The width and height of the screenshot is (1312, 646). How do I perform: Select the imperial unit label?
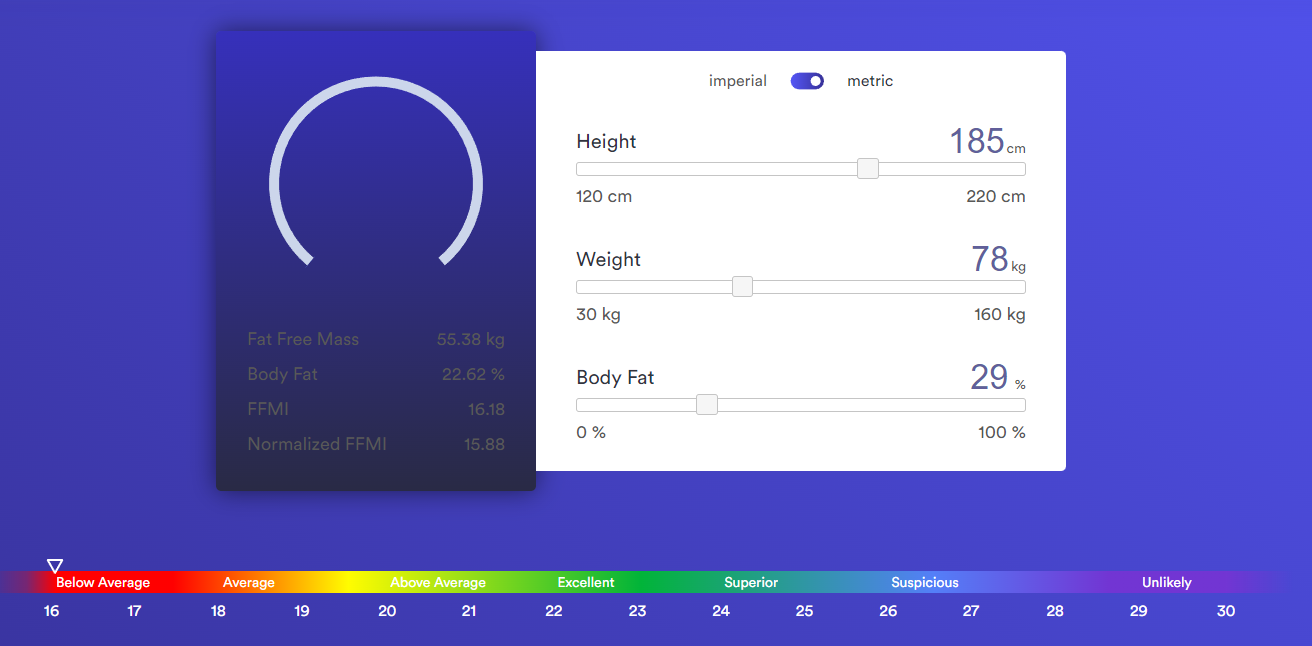pos(738,81)
